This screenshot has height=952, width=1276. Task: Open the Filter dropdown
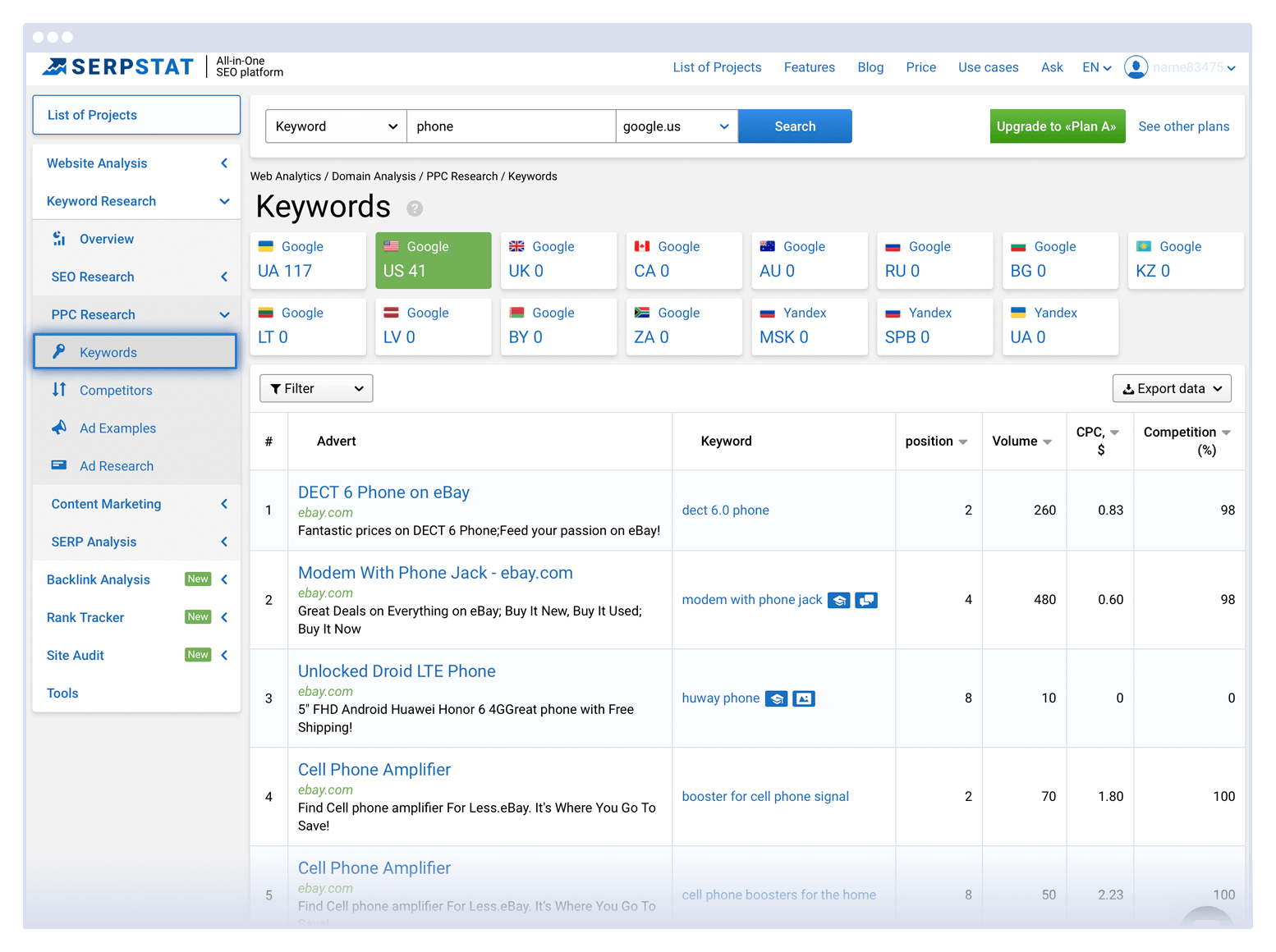point(316,388)
